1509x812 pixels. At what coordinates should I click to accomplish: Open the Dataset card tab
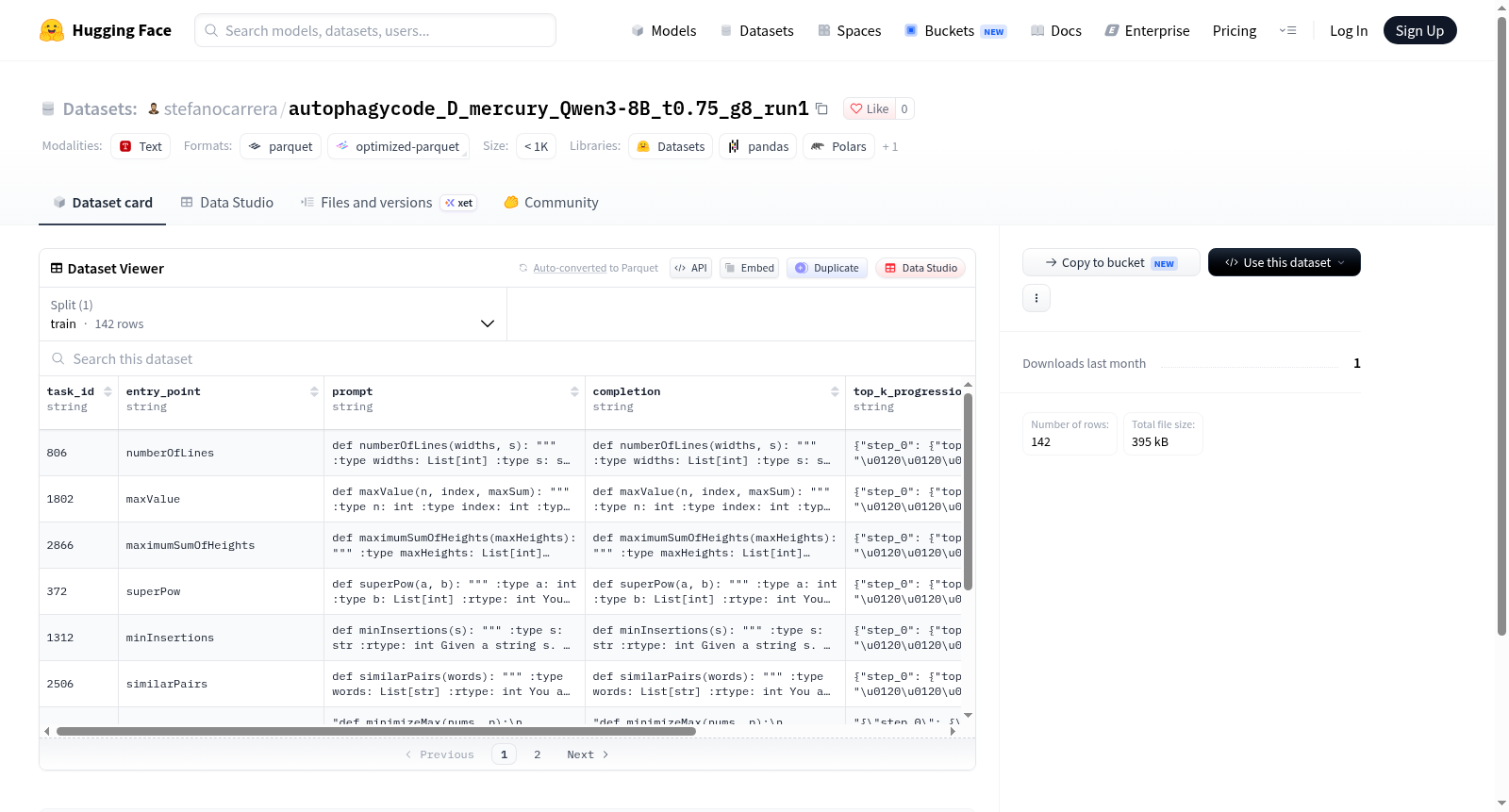click(102, 202)
